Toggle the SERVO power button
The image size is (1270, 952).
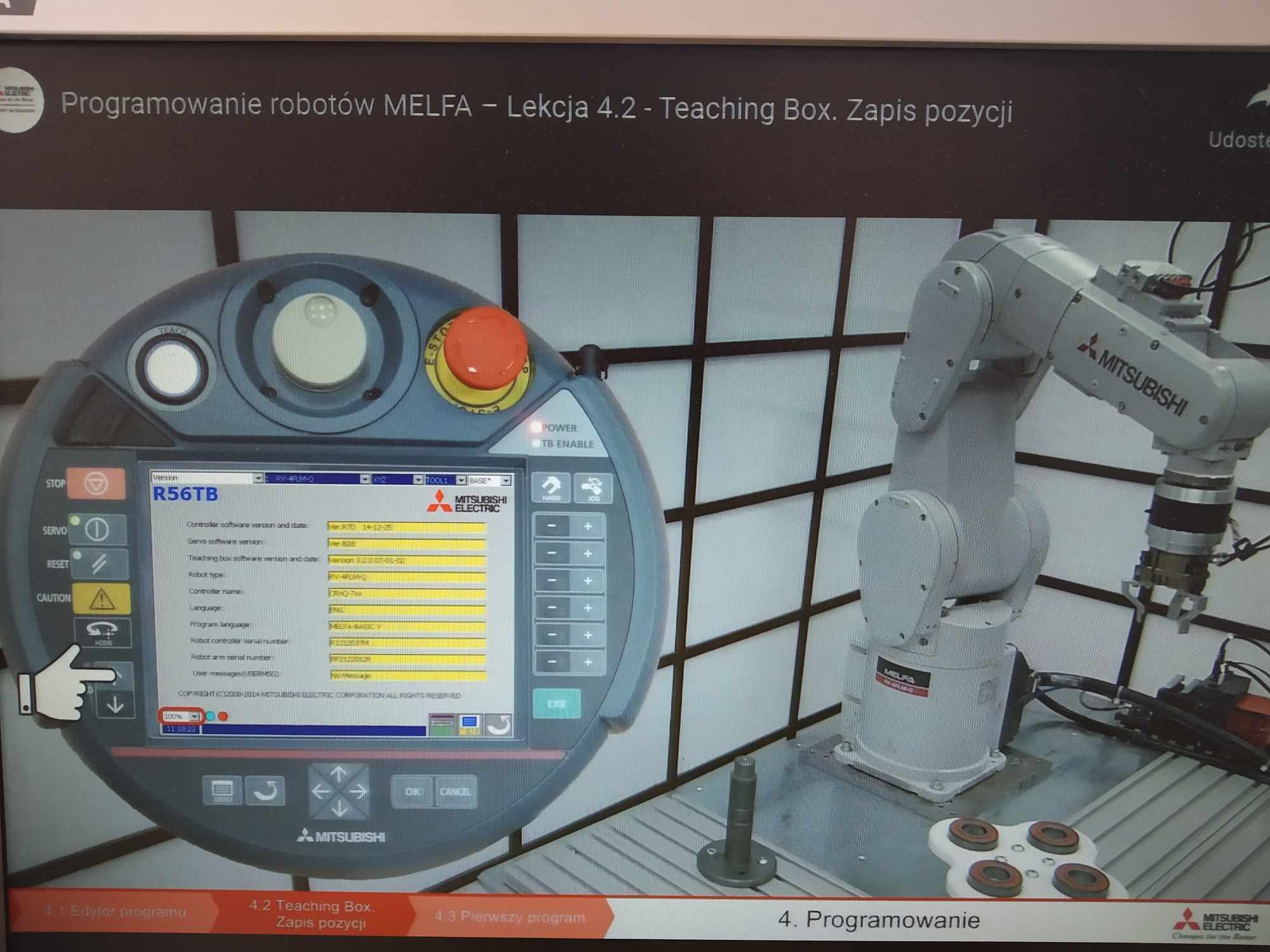98,529
